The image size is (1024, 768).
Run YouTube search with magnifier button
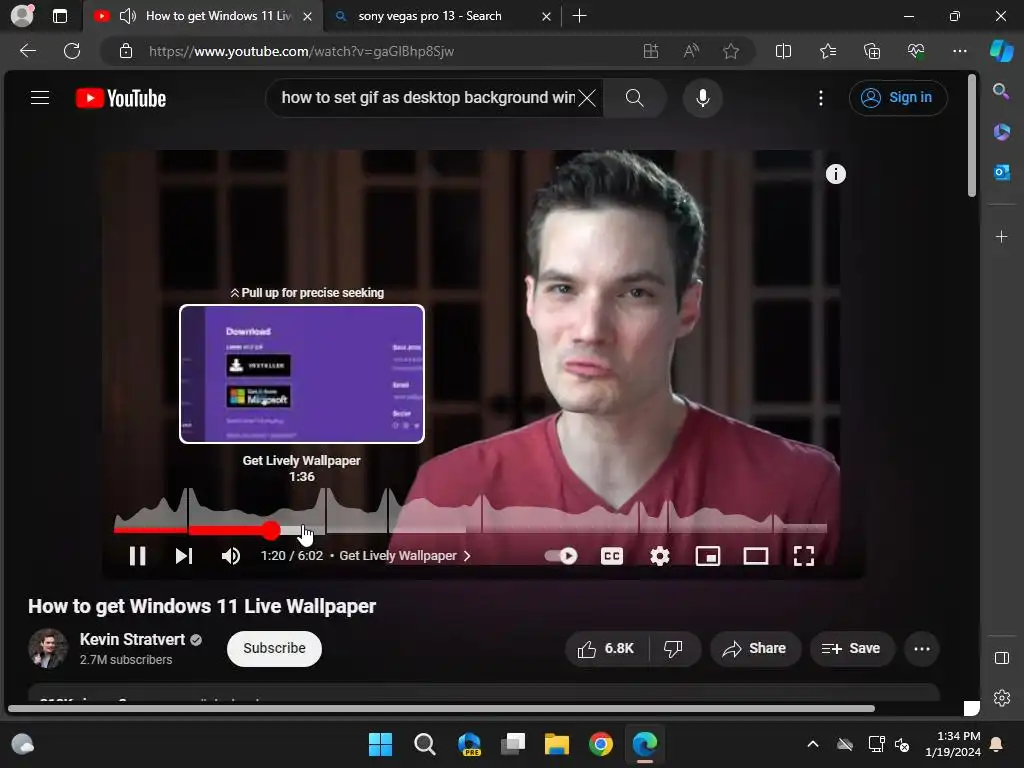pyautogui.click(x=635, y=98)
